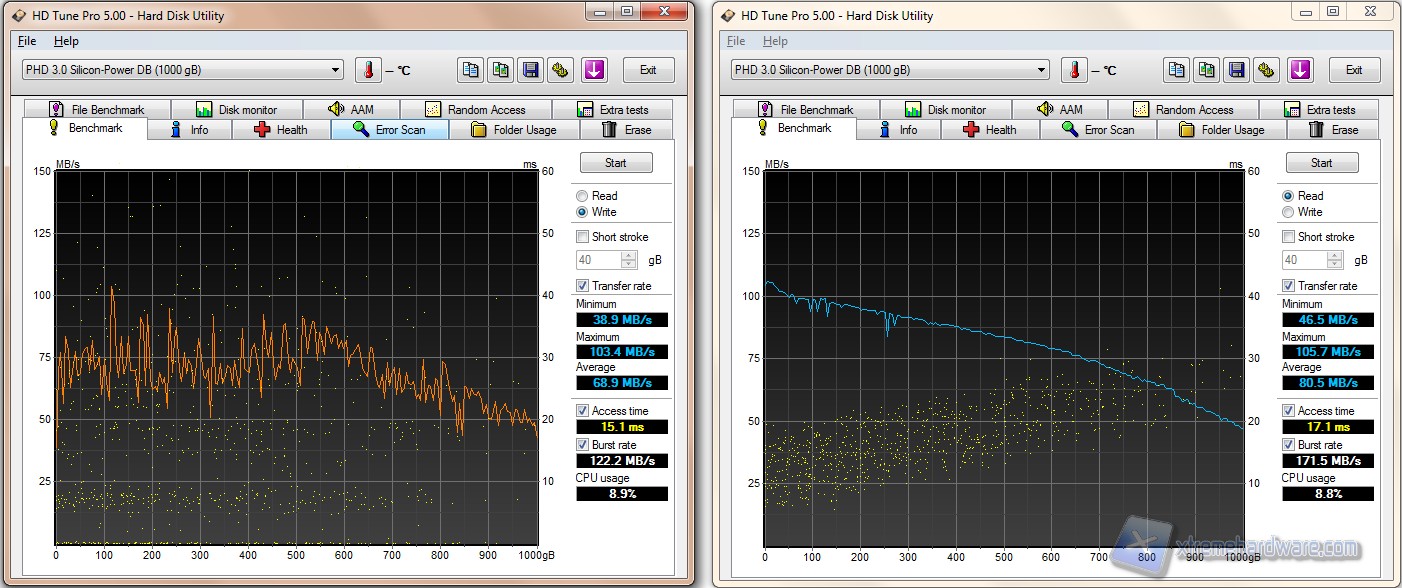Click purple down-arrow icon in left window
Screen dimensions: 1402x588
coord(594,70)
